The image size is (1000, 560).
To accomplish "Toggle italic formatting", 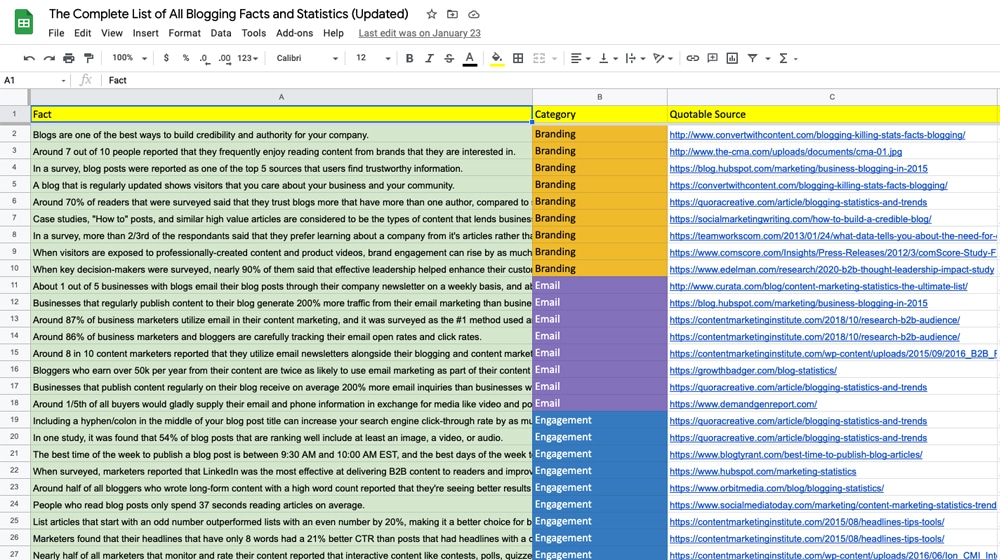I will (x=429, y=58).
